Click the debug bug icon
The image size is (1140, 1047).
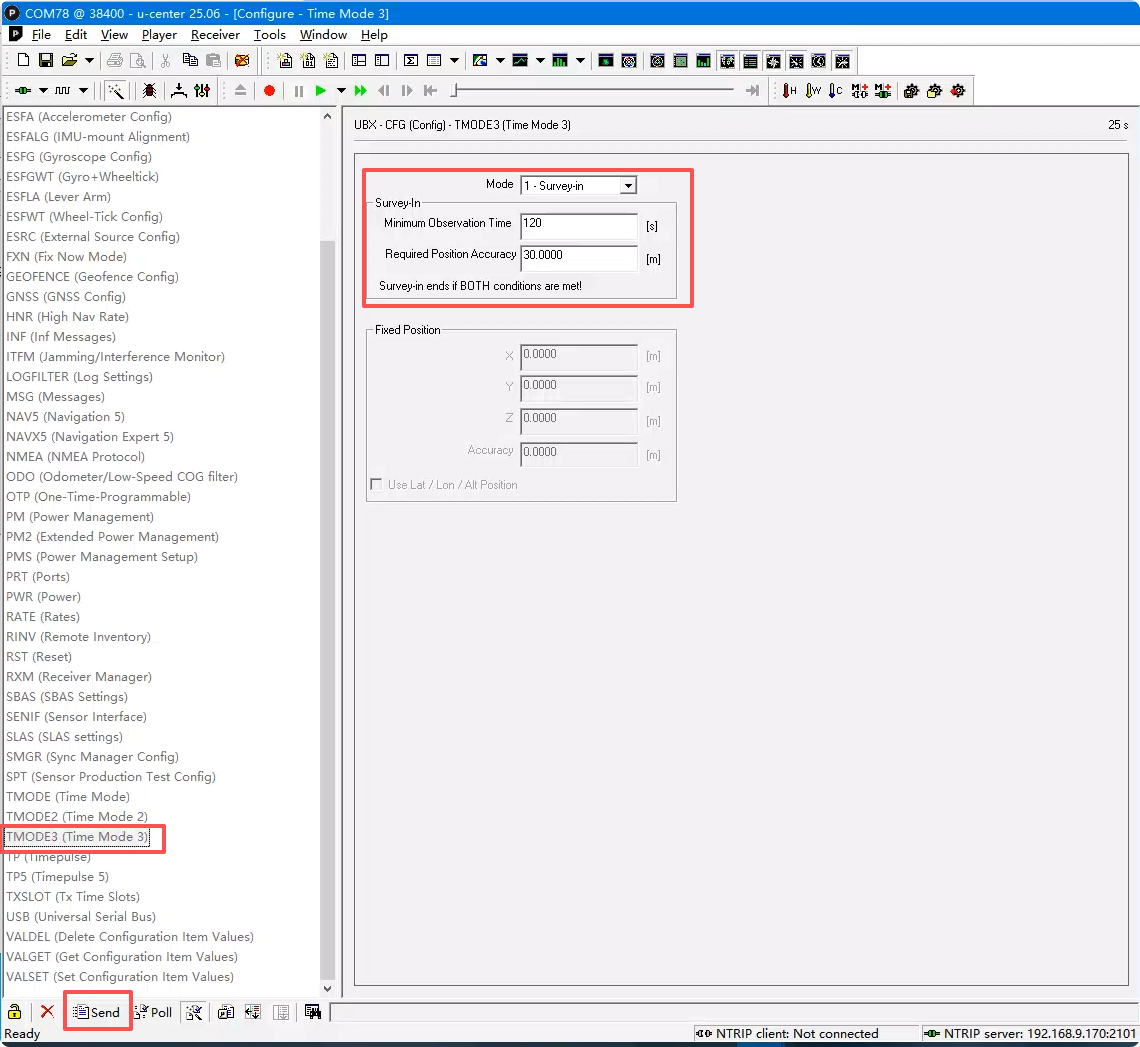pos(149,91)
